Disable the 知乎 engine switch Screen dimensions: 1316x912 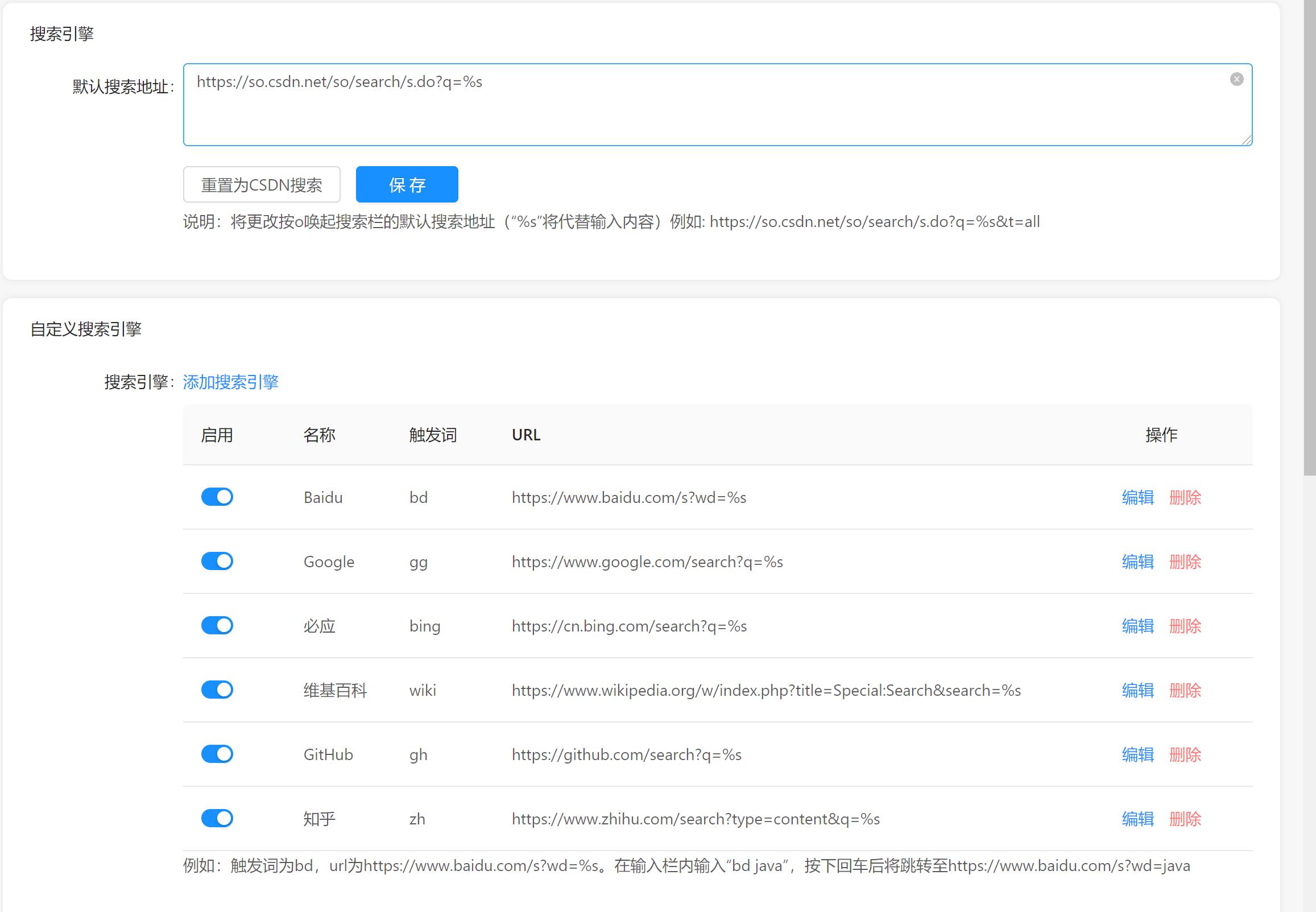pos(217,818)
